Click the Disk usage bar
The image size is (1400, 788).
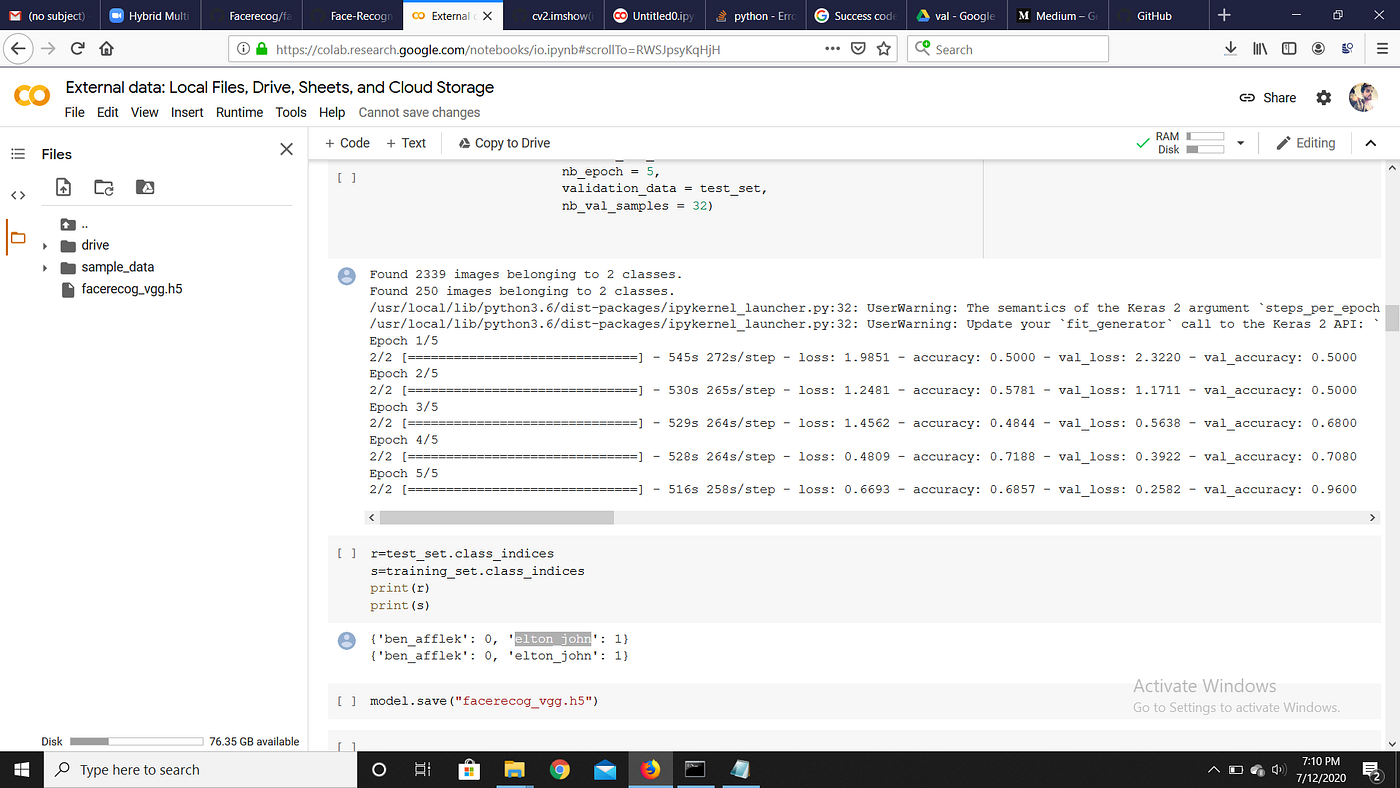136,741
